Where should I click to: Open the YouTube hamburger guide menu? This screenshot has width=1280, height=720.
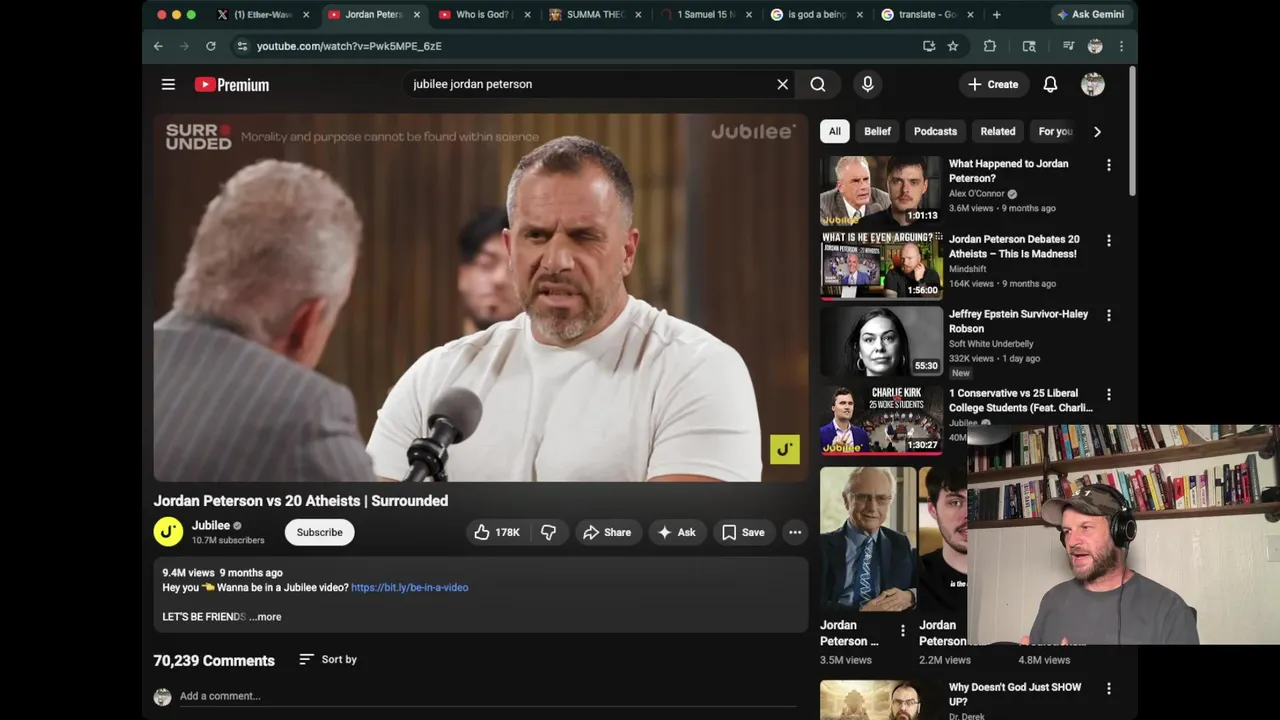pyautogui.click(x=168, y=85)
